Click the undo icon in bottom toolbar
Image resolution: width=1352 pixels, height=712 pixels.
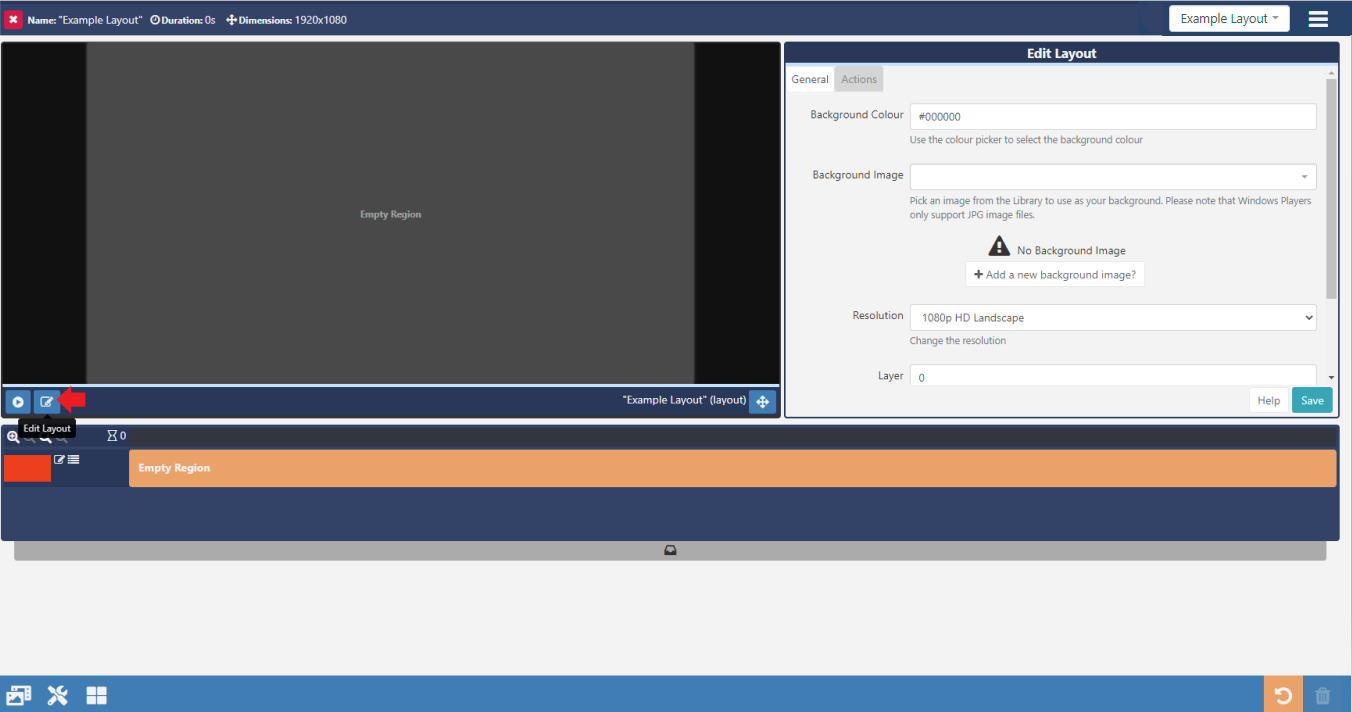click(1284, 693)
